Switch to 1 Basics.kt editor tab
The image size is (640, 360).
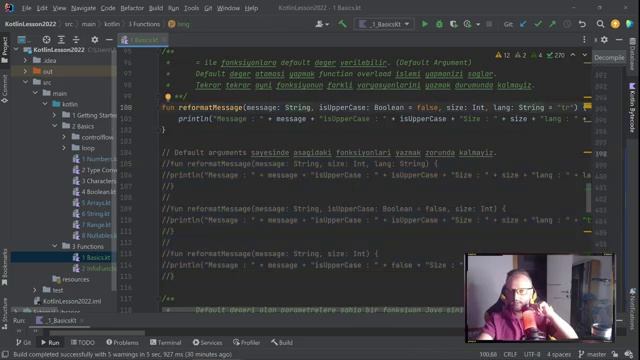(x=142, y=40)
